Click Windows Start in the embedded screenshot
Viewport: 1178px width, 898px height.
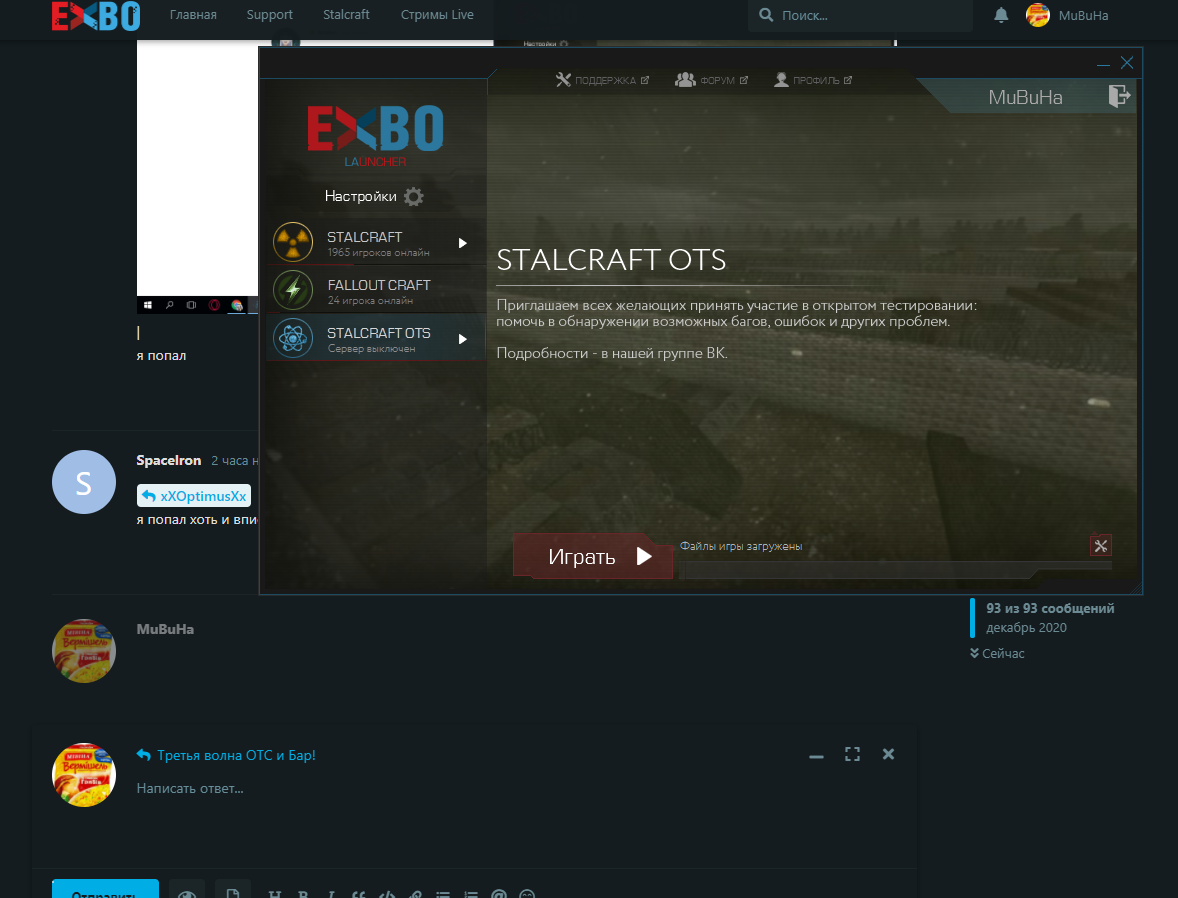coord(148,305)
